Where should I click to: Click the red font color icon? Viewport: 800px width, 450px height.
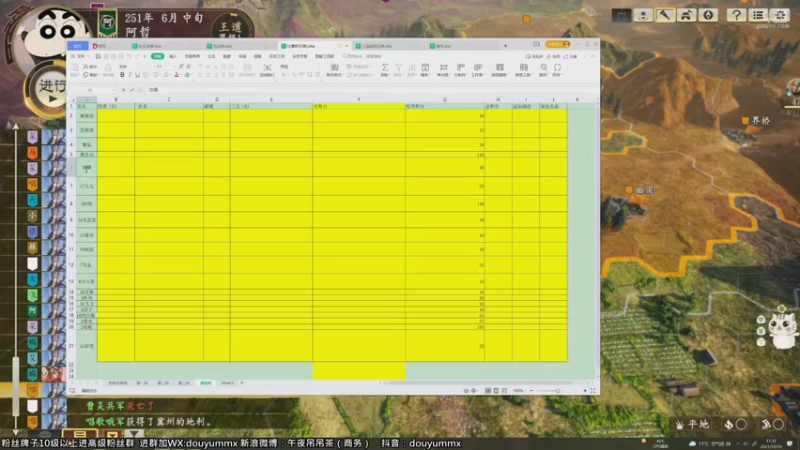coord(177,75)
